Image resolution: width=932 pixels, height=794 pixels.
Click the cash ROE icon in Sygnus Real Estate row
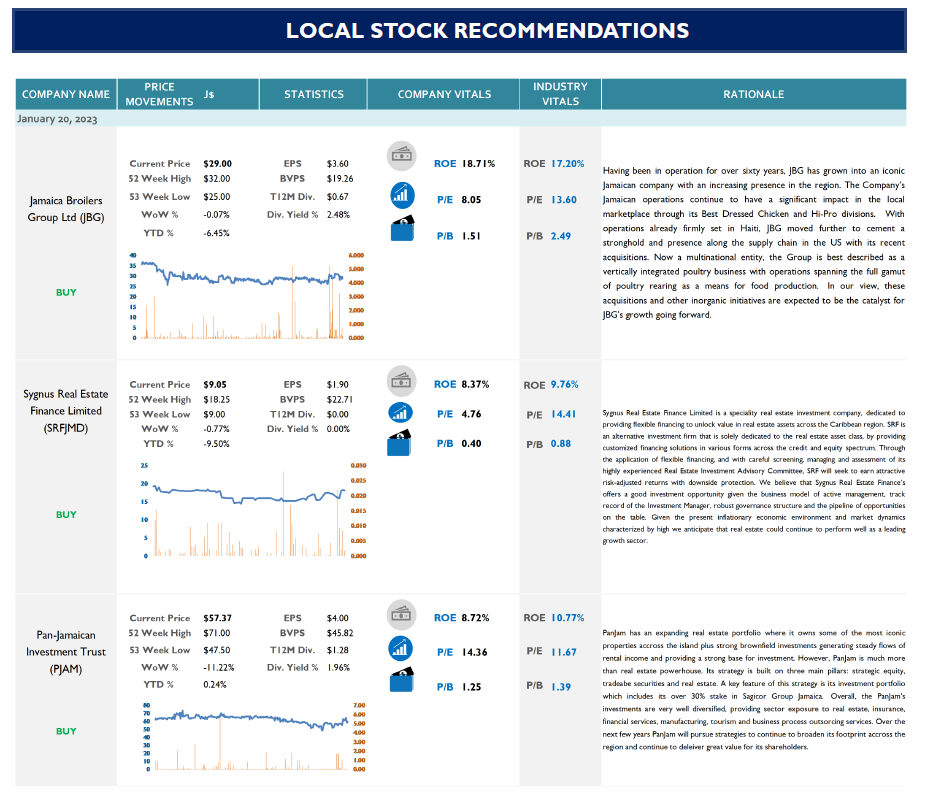402,381
